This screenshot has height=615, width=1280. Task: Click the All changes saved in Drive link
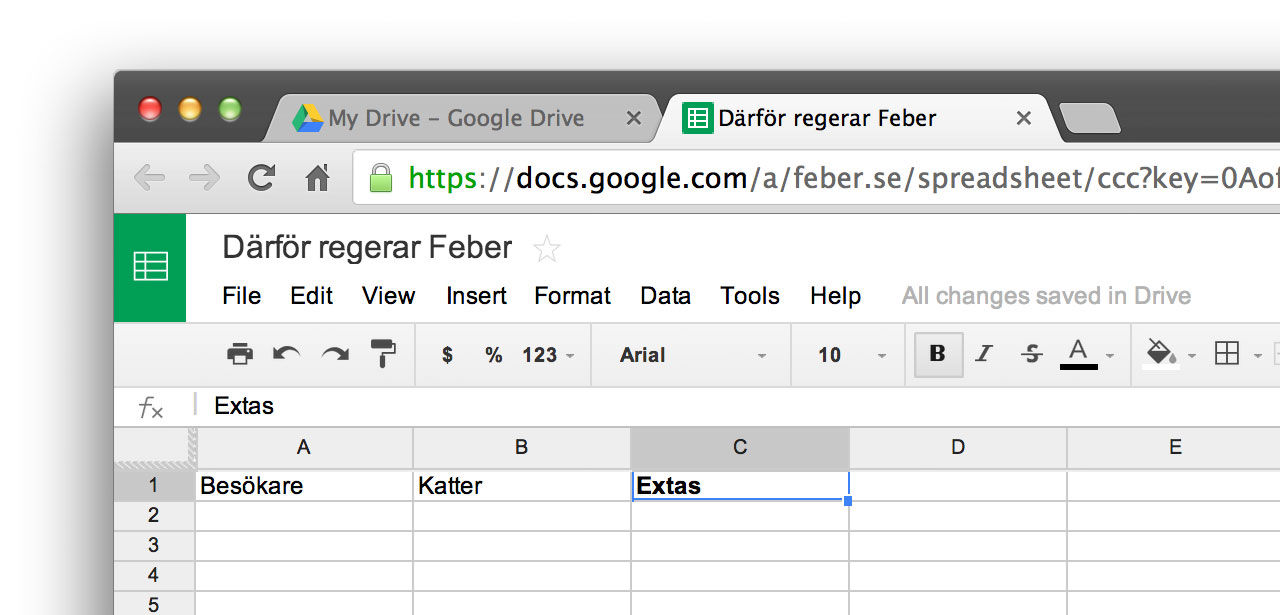pos(1046,296)
